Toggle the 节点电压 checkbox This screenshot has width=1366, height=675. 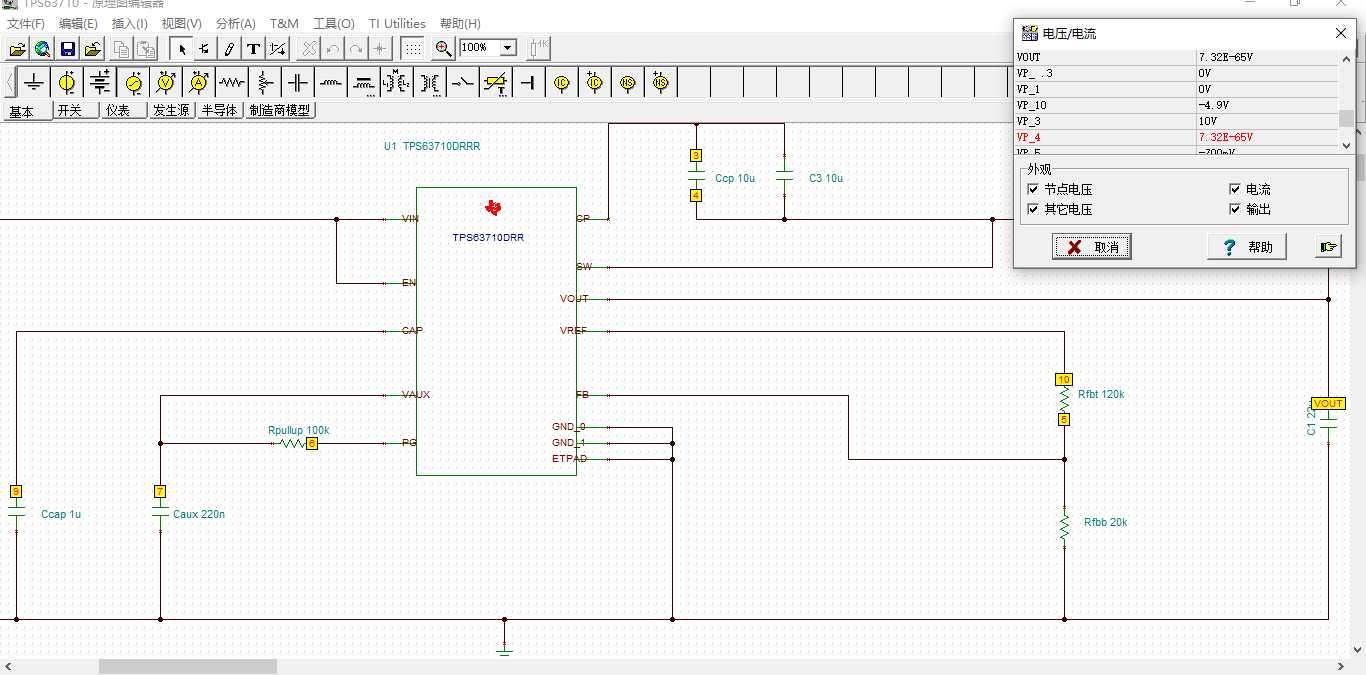1033,189
